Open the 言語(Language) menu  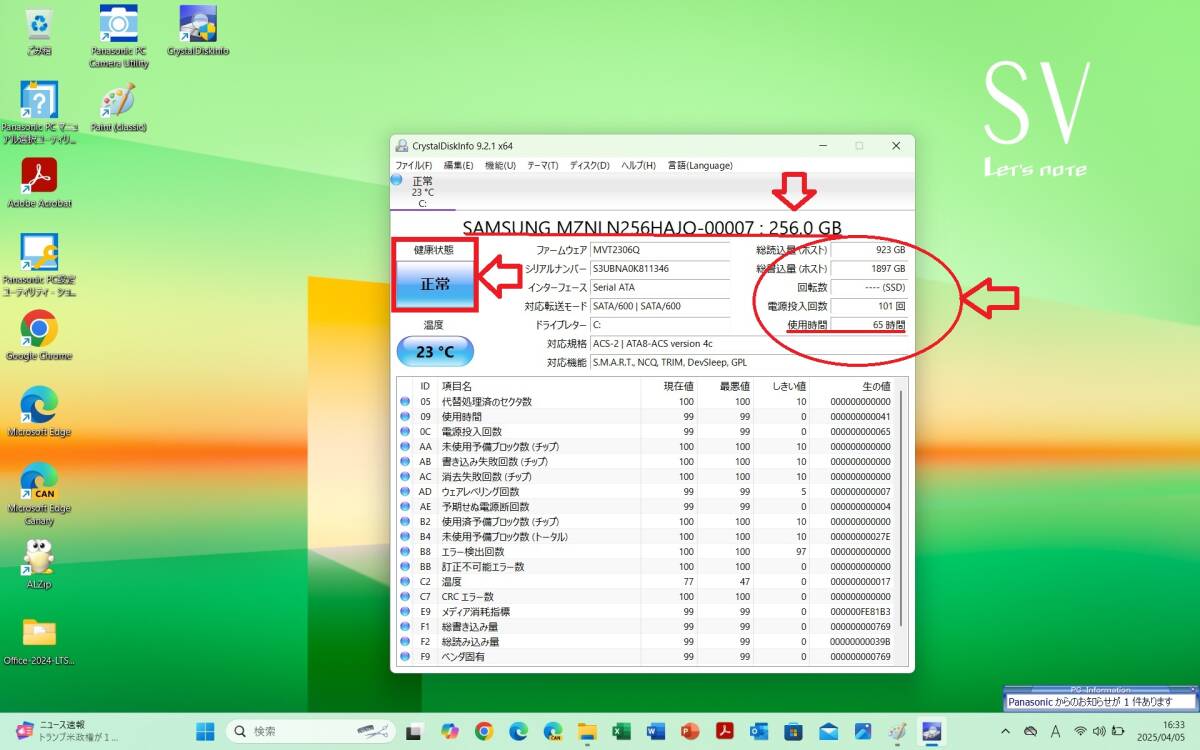click(x=700, y=165)
